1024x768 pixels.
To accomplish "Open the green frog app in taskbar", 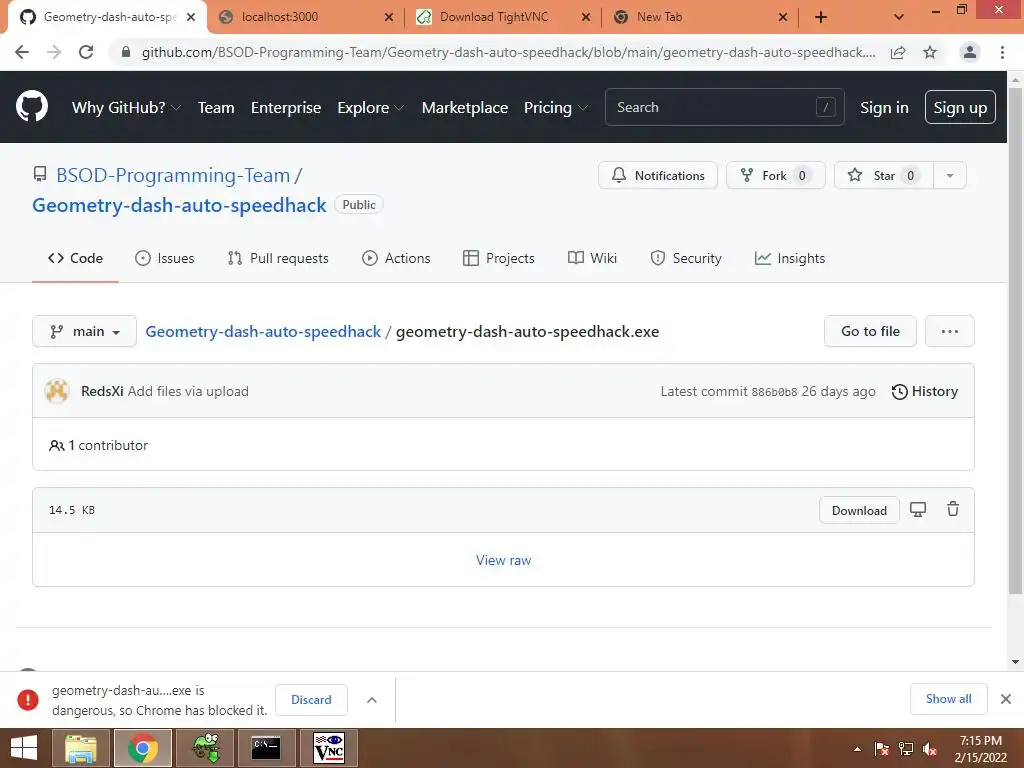I will [x=205, y=748].
